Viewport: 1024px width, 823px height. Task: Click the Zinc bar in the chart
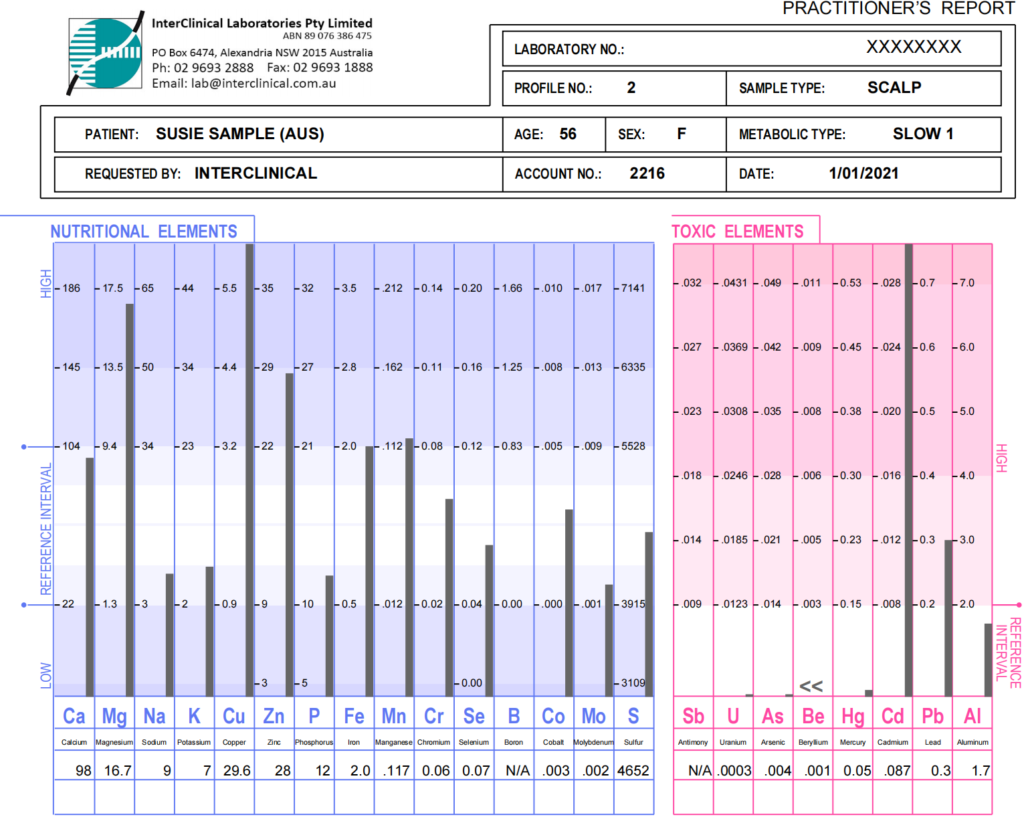coord(289,535)
